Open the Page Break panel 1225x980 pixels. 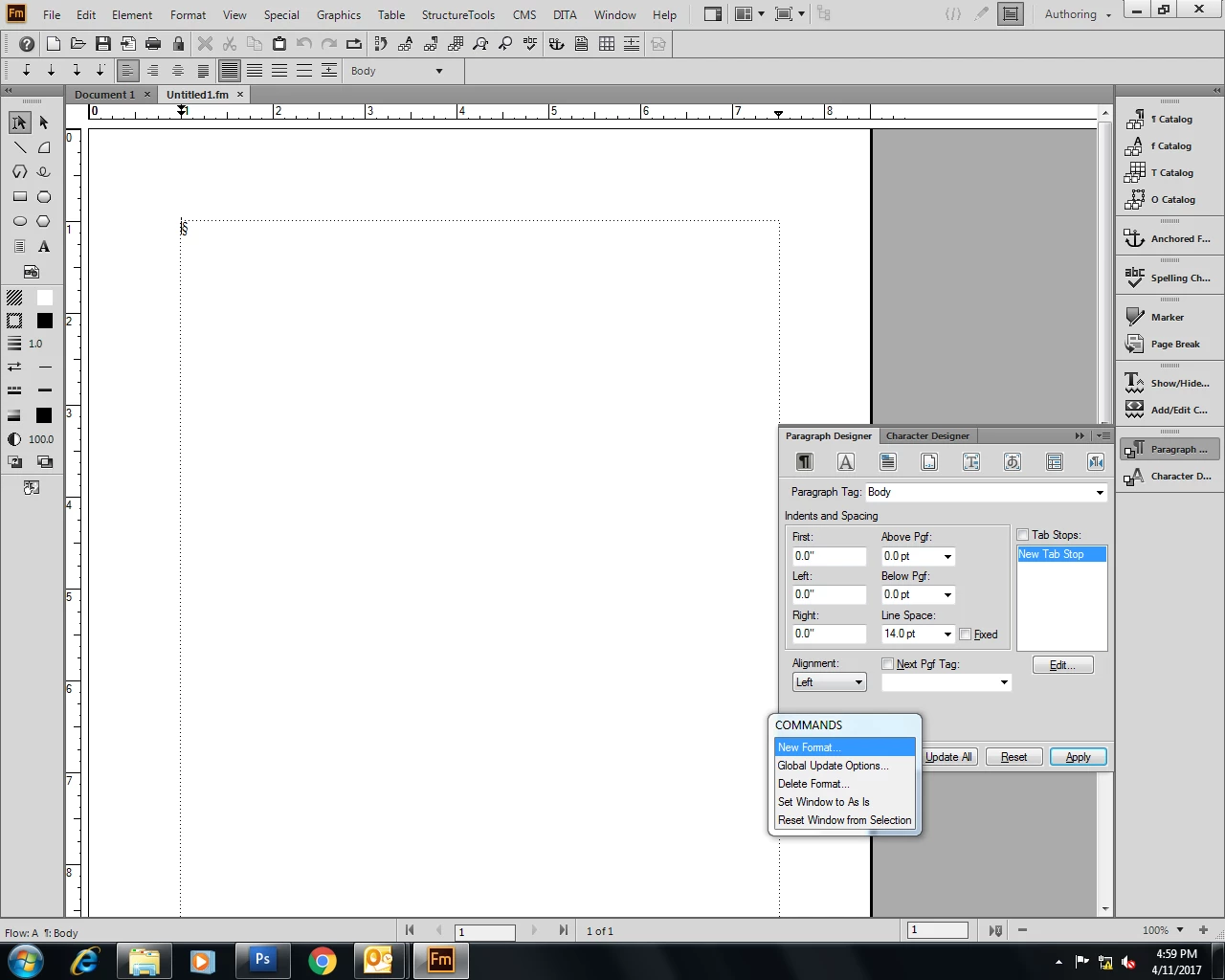coord(1170,344)
